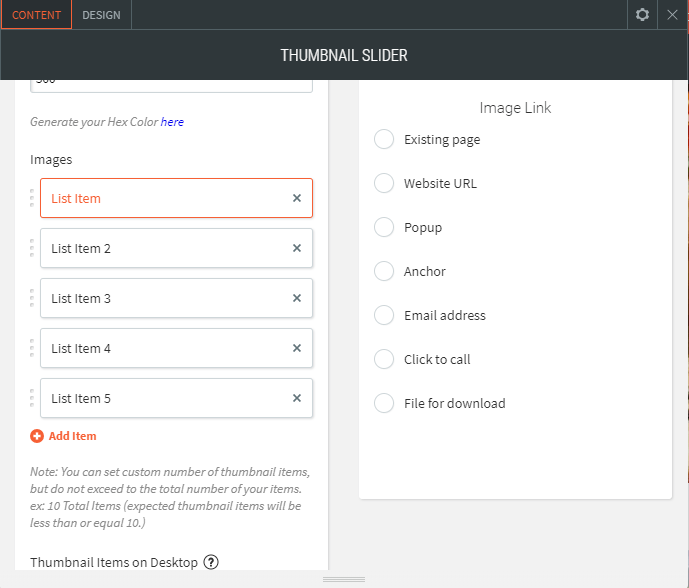Choose the Website URL link option

coord(384,183)
